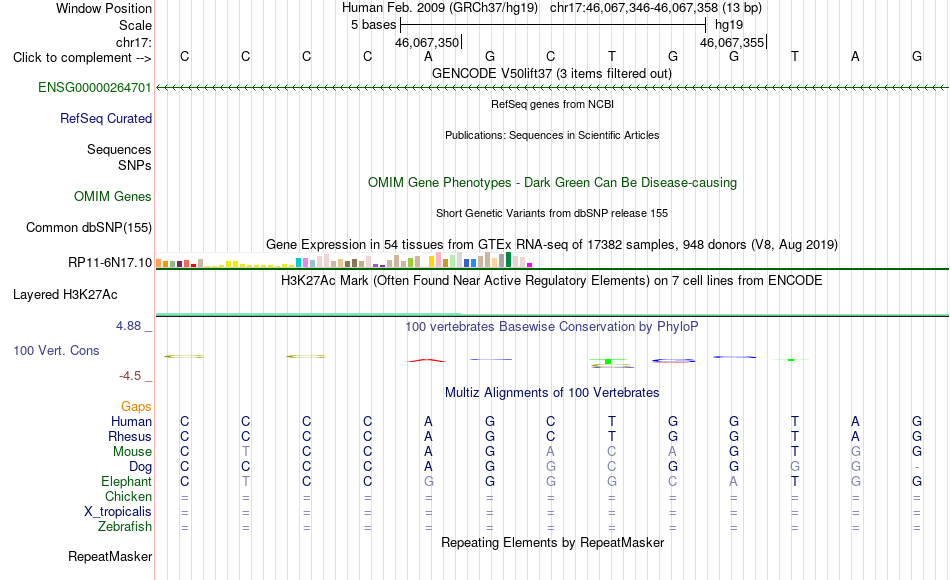
Task: Click the Scale track label
Action: (135, 25)
